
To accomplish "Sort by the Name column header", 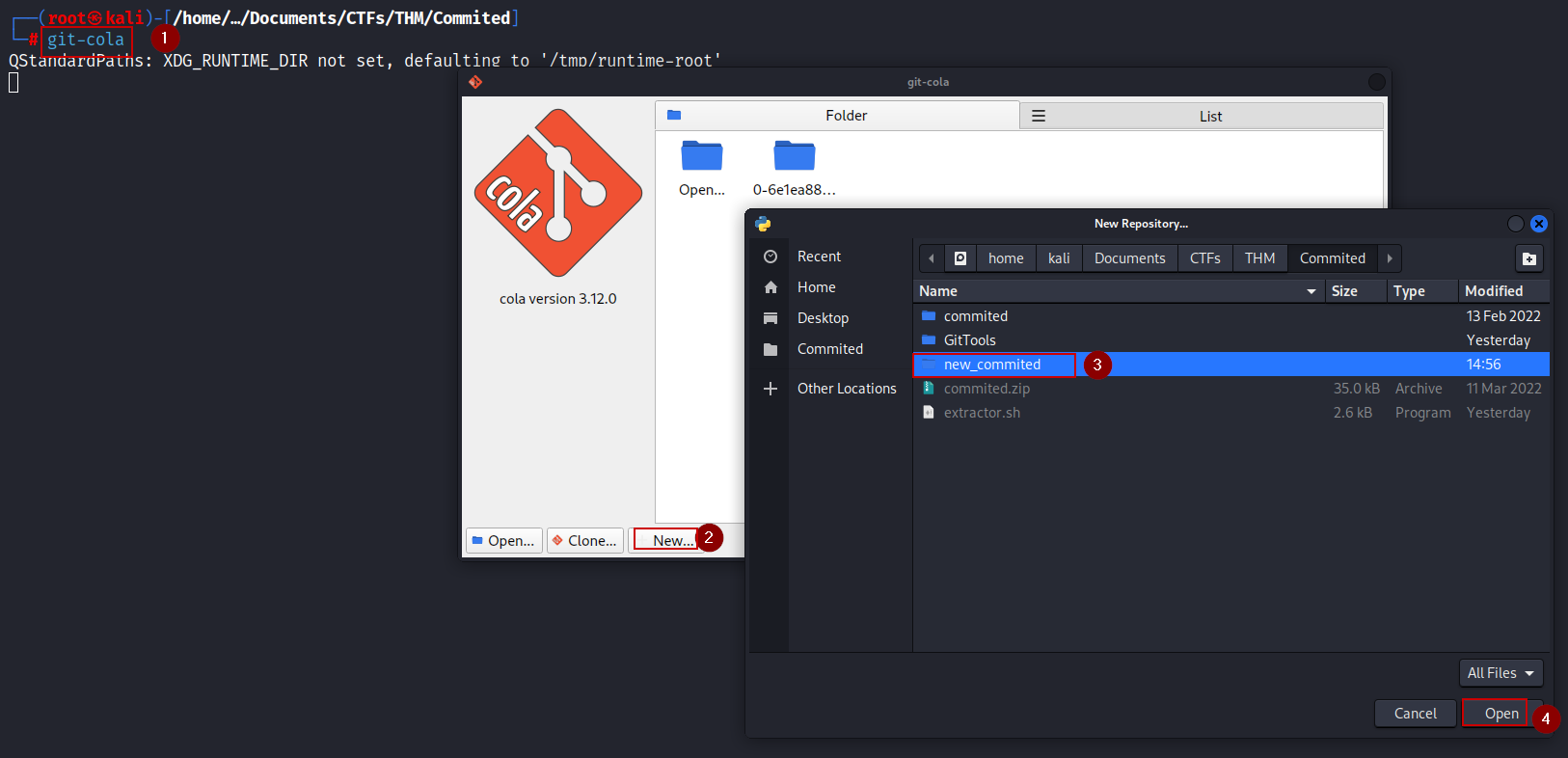I will pos(1119,291).
